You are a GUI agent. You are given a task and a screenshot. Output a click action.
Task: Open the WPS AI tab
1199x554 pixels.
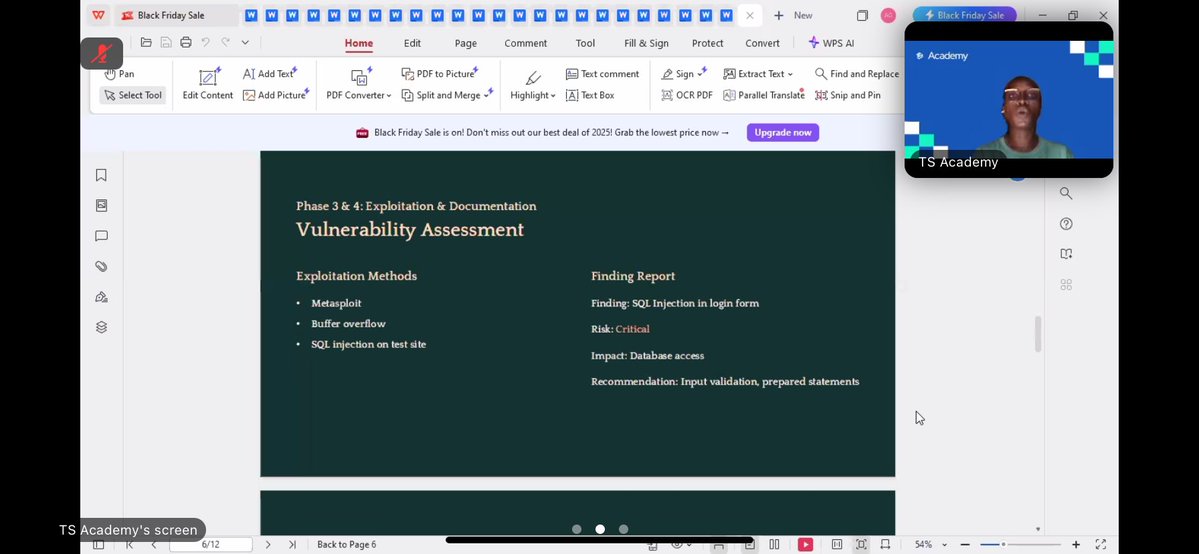(831, 44)
